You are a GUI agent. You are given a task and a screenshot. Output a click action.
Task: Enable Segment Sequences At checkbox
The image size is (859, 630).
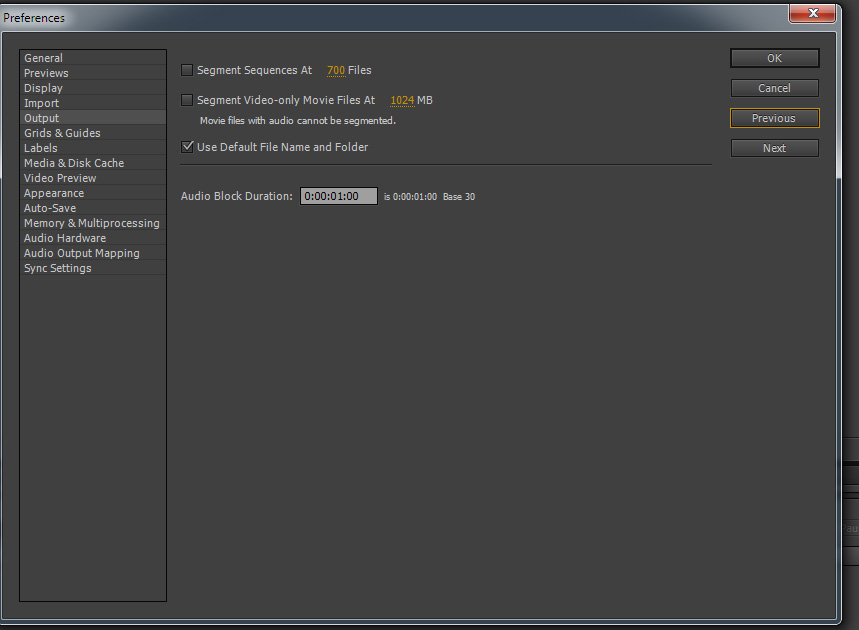pyautogui.click(x=187, y=70)
